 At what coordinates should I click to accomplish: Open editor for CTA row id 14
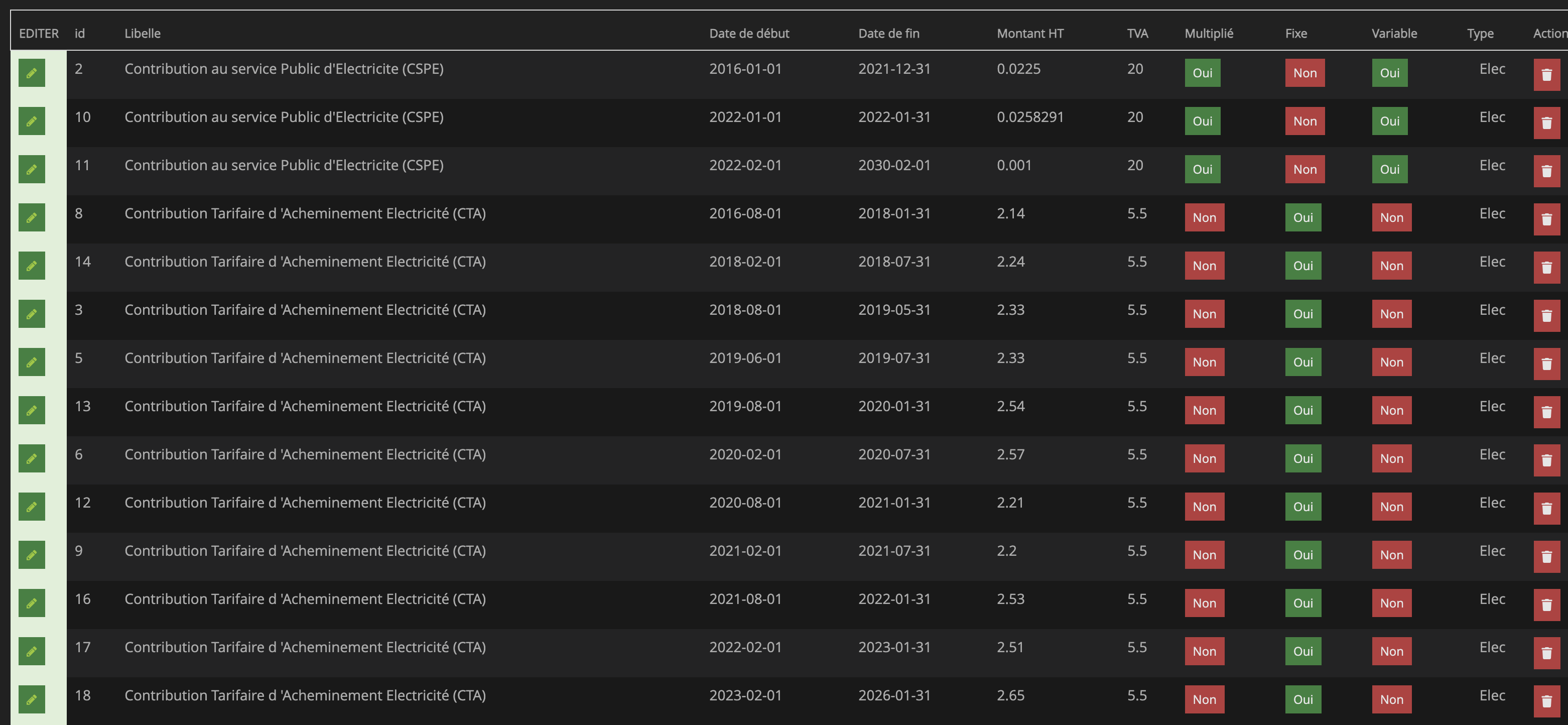coord(32,266)
